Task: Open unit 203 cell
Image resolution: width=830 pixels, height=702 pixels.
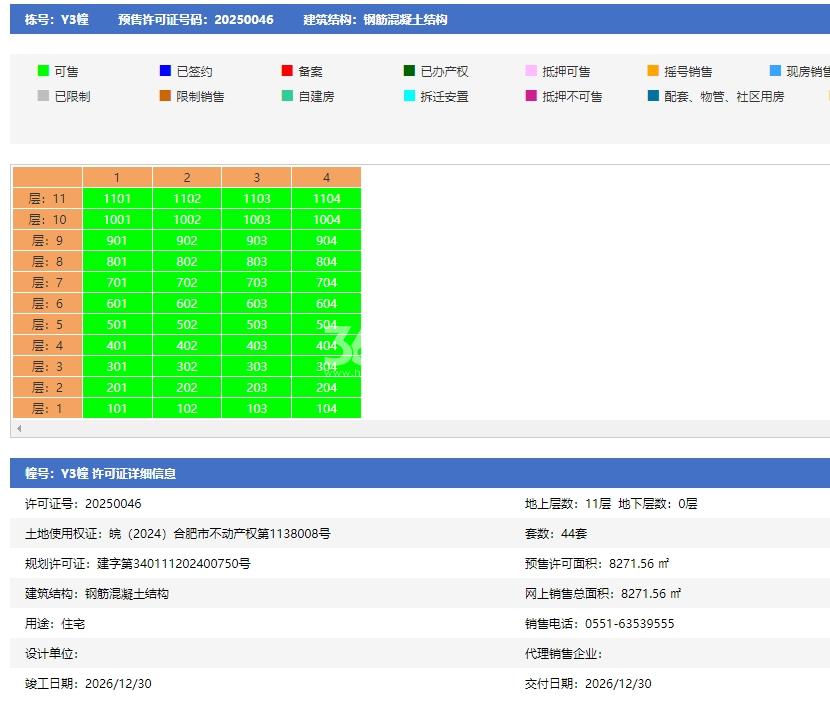Action: [257, 388]
